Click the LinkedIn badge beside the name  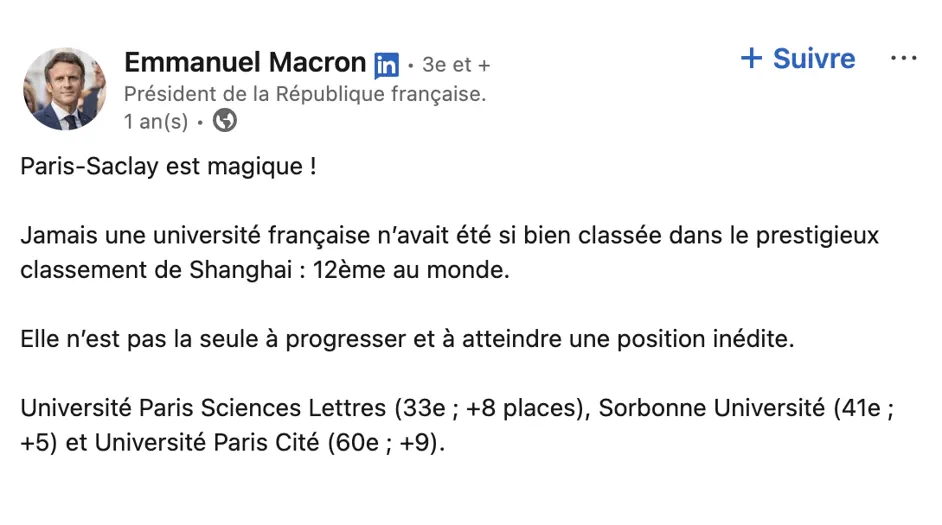pos(386,65)
